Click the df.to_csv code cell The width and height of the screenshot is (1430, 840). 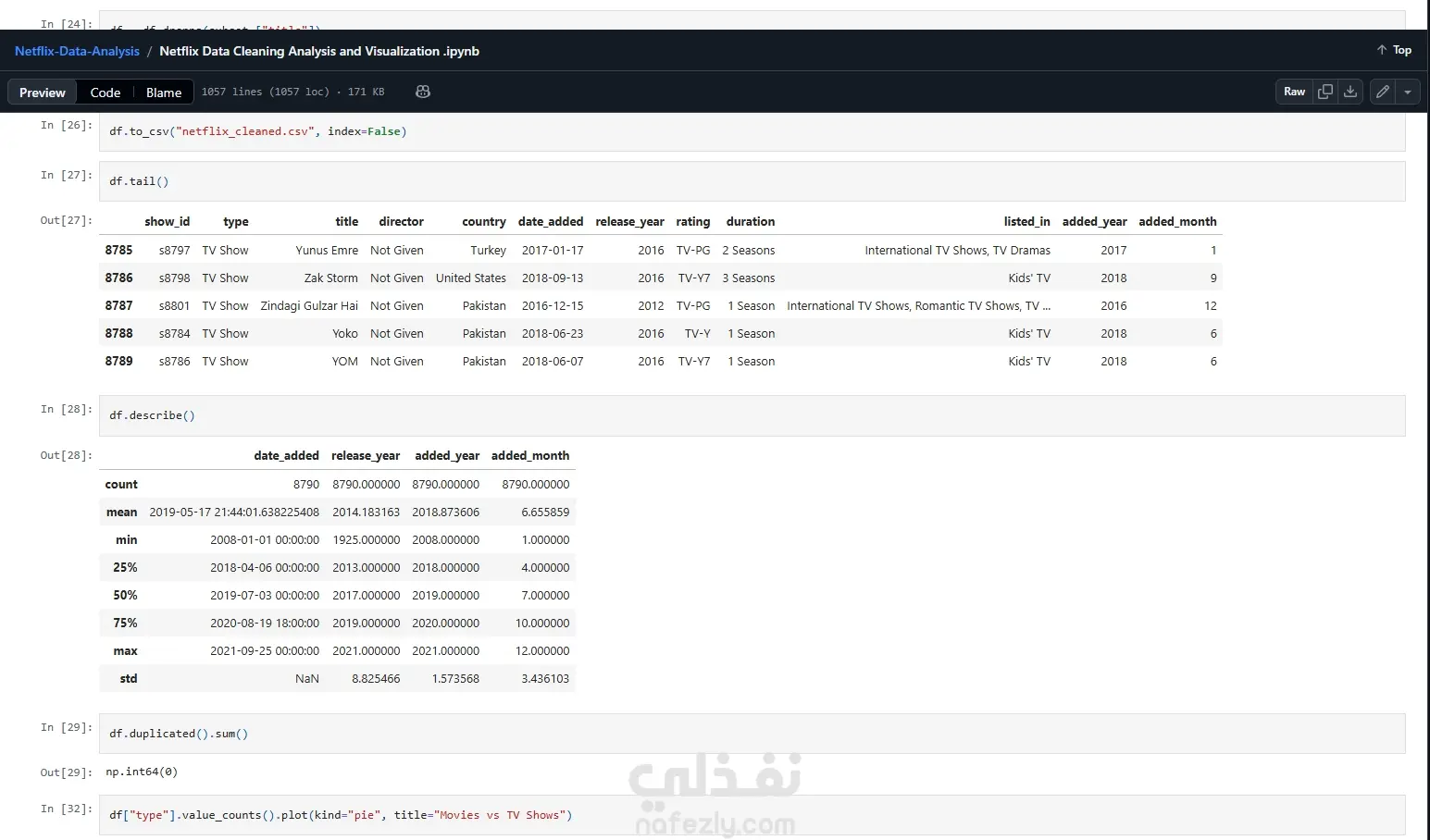click(752, 131)
